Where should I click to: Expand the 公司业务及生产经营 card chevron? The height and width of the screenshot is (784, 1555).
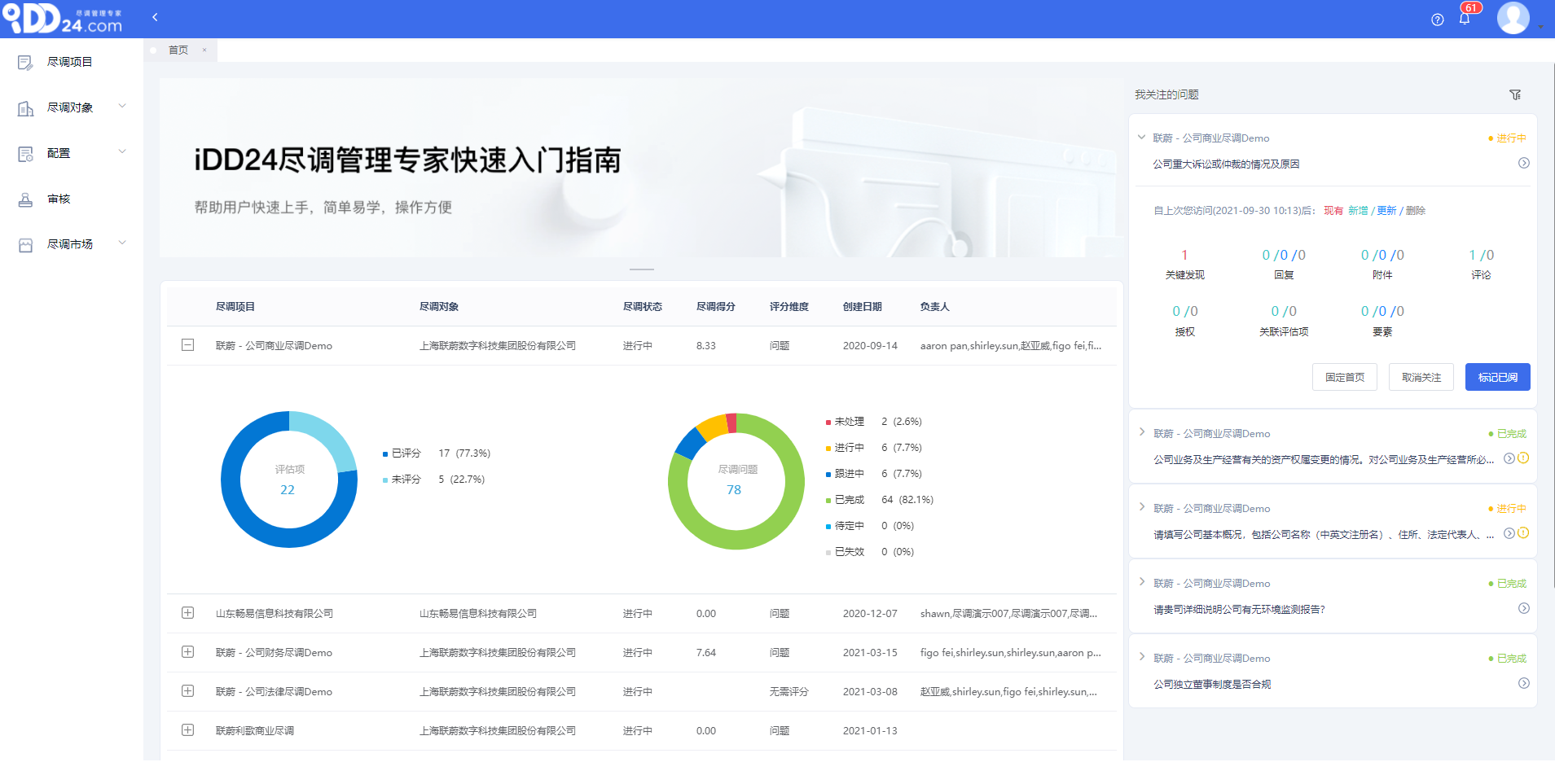pos(1142,432)
